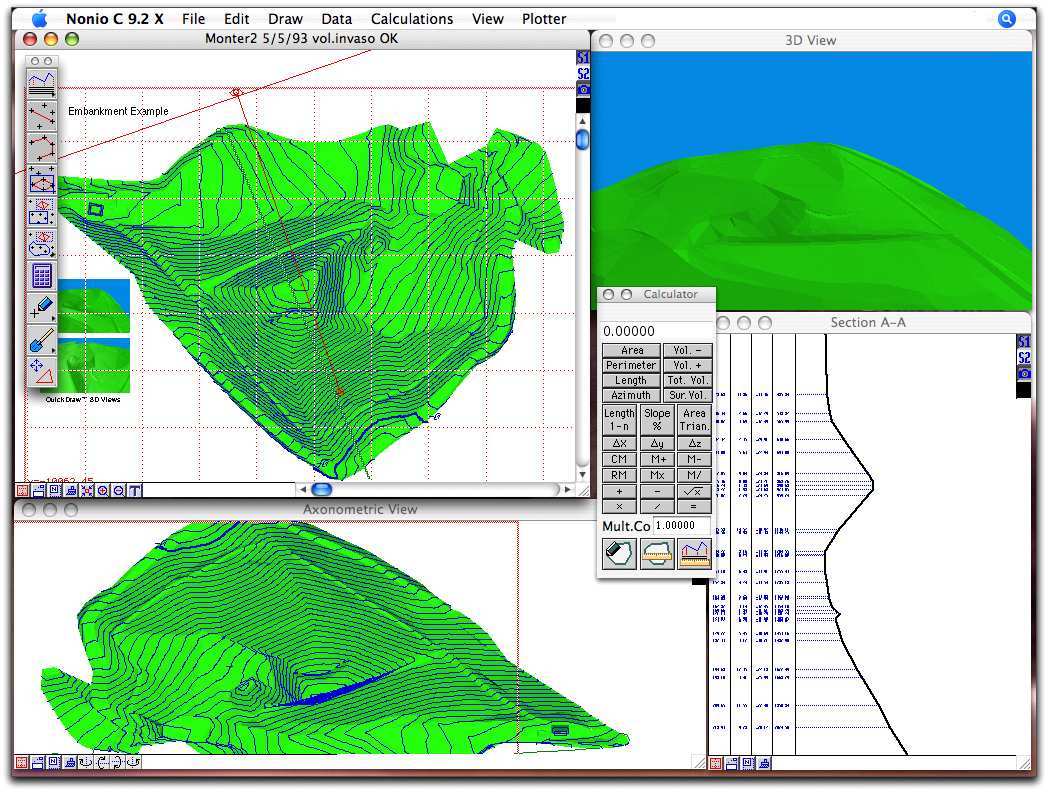Click the red grid icon in Axonometric View
This screenshot has width=1048, height=792.
[21, 763]
